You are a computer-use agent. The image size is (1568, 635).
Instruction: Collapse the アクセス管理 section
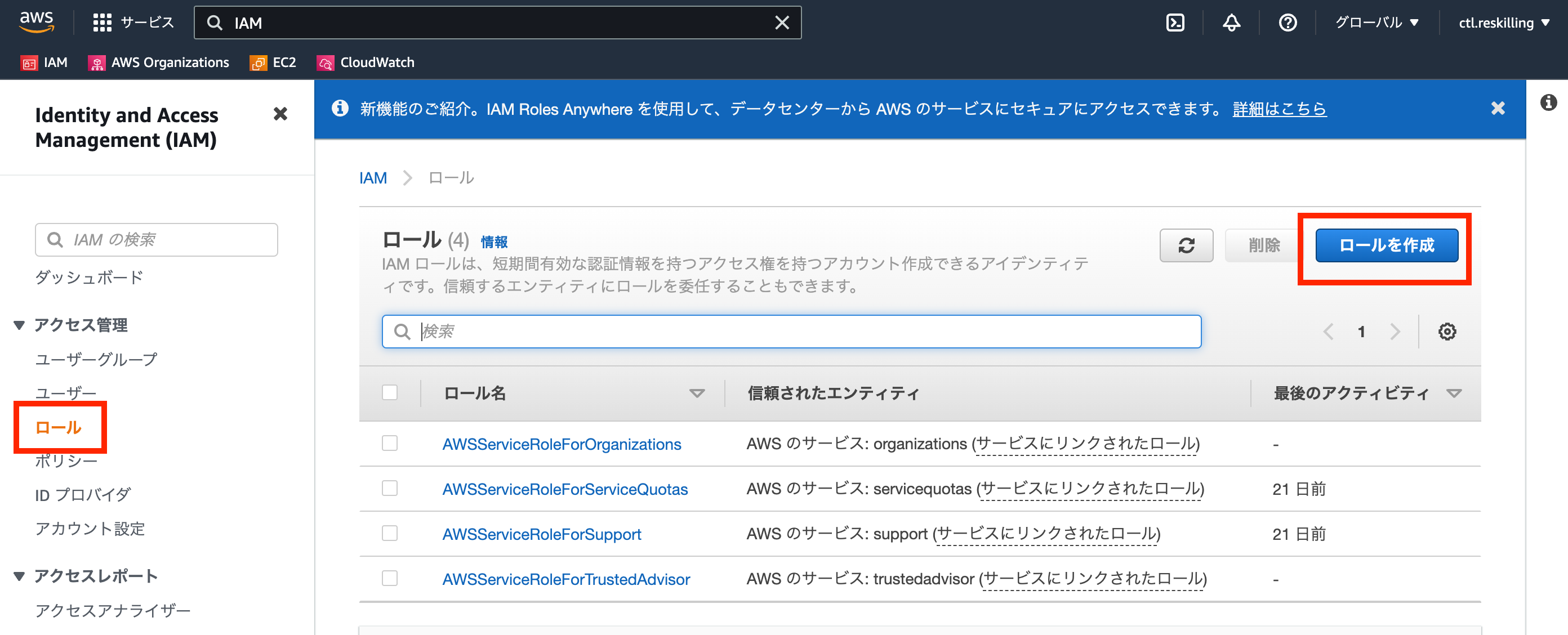pos(19,325)
